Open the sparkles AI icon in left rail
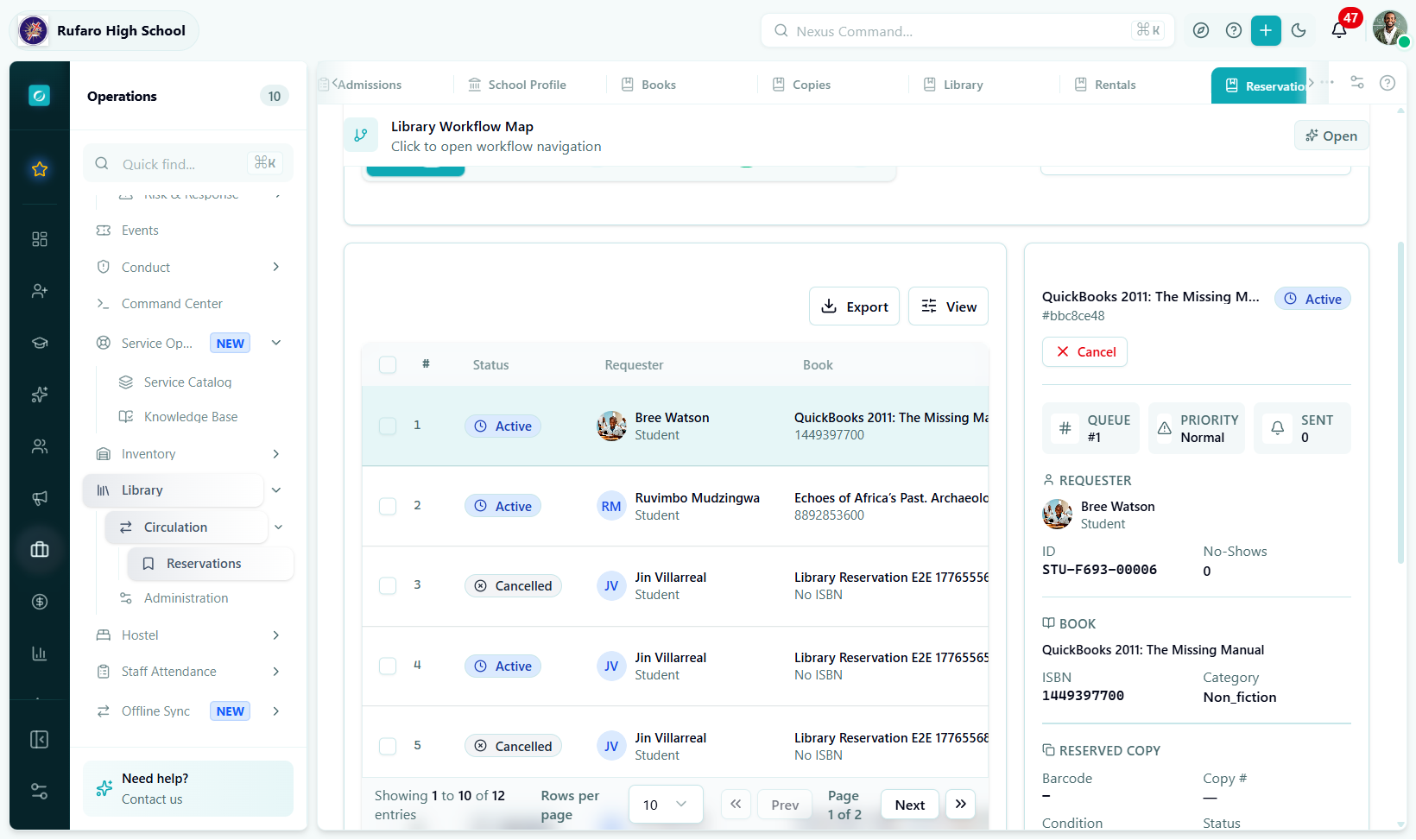The image size is (1416, 840). click(40, 395)
